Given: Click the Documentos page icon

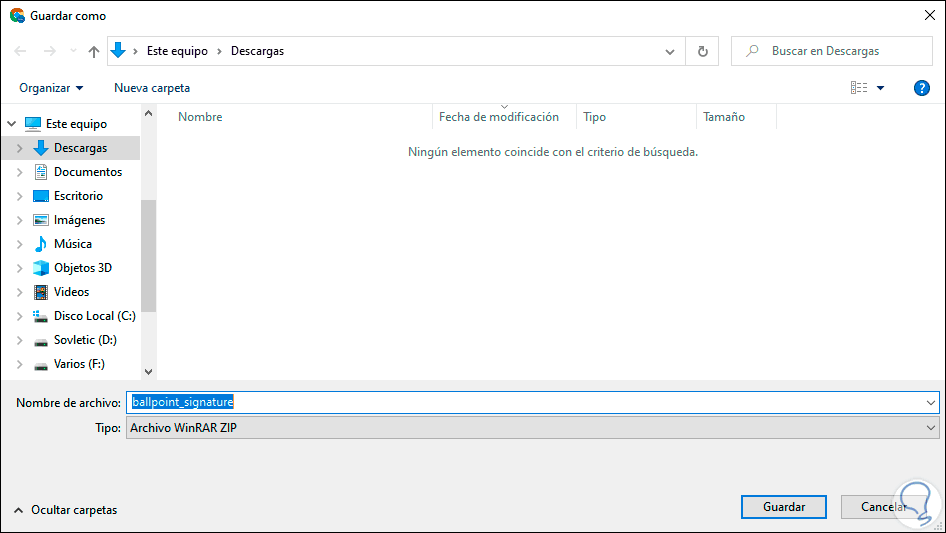Looking at the screenshot, I should 40,172.
